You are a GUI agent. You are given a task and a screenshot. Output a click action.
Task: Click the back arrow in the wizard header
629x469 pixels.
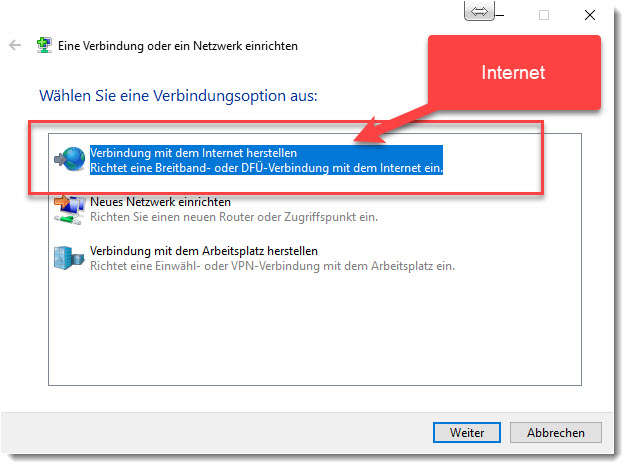[15, 46]
